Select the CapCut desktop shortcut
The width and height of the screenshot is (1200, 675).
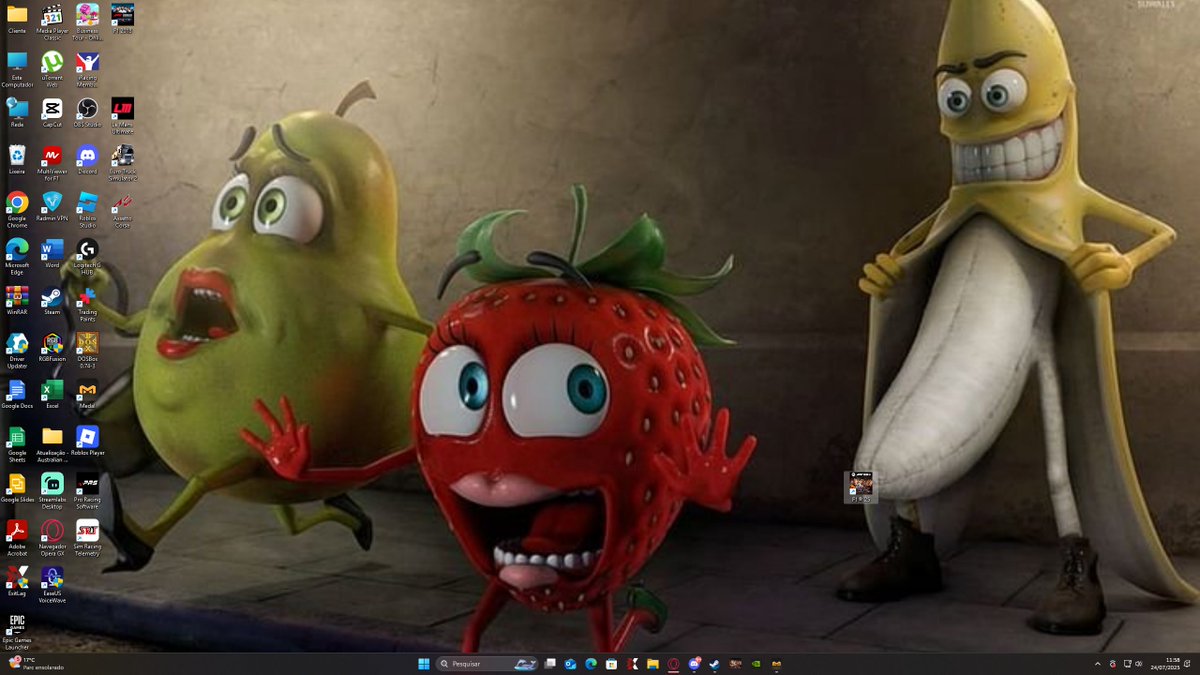pyautogui.click(x=52, y=113)
